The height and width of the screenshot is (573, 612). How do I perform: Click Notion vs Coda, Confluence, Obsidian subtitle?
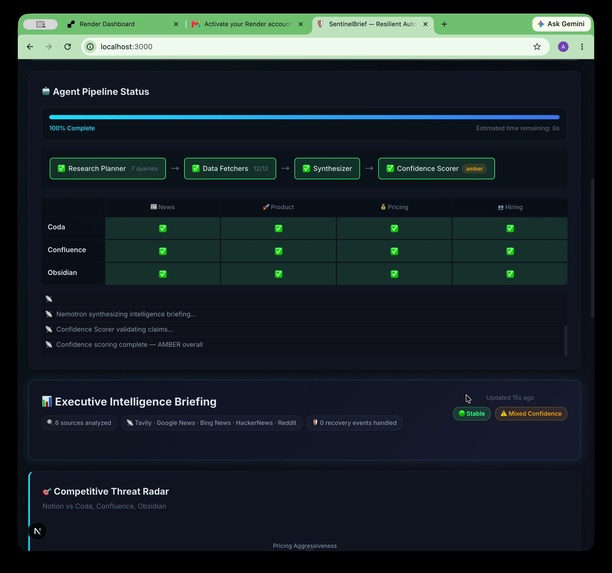tap(104, 506)
